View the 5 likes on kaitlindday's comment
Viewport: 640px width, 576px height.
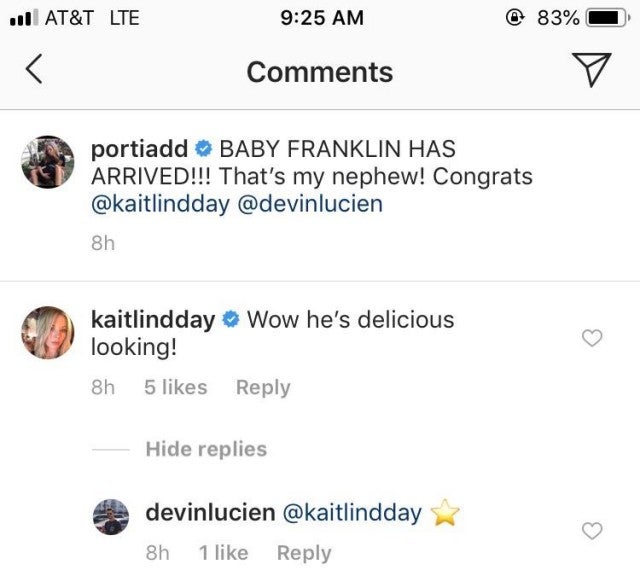tap(175, 387)
